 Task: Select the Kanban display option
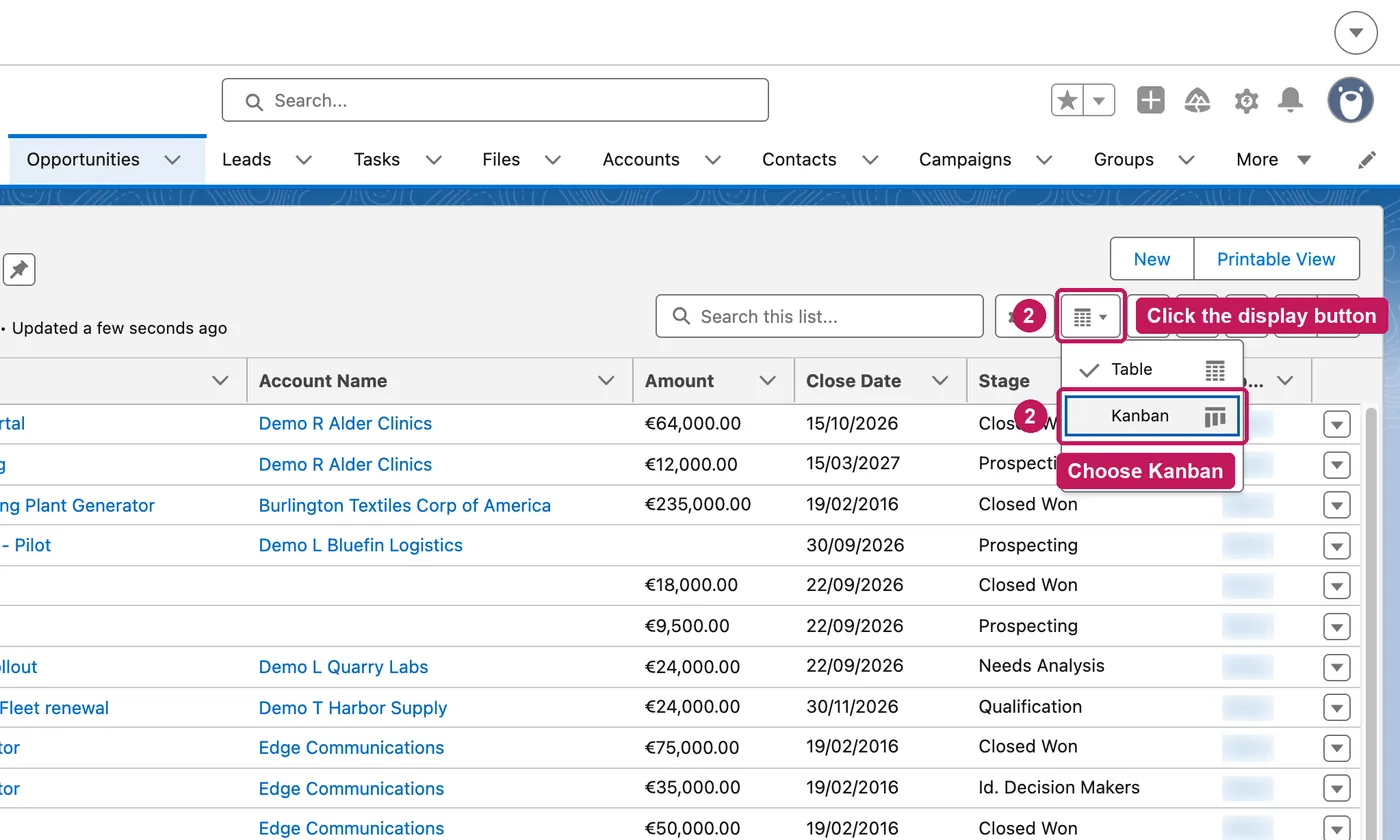(1153, 416)
